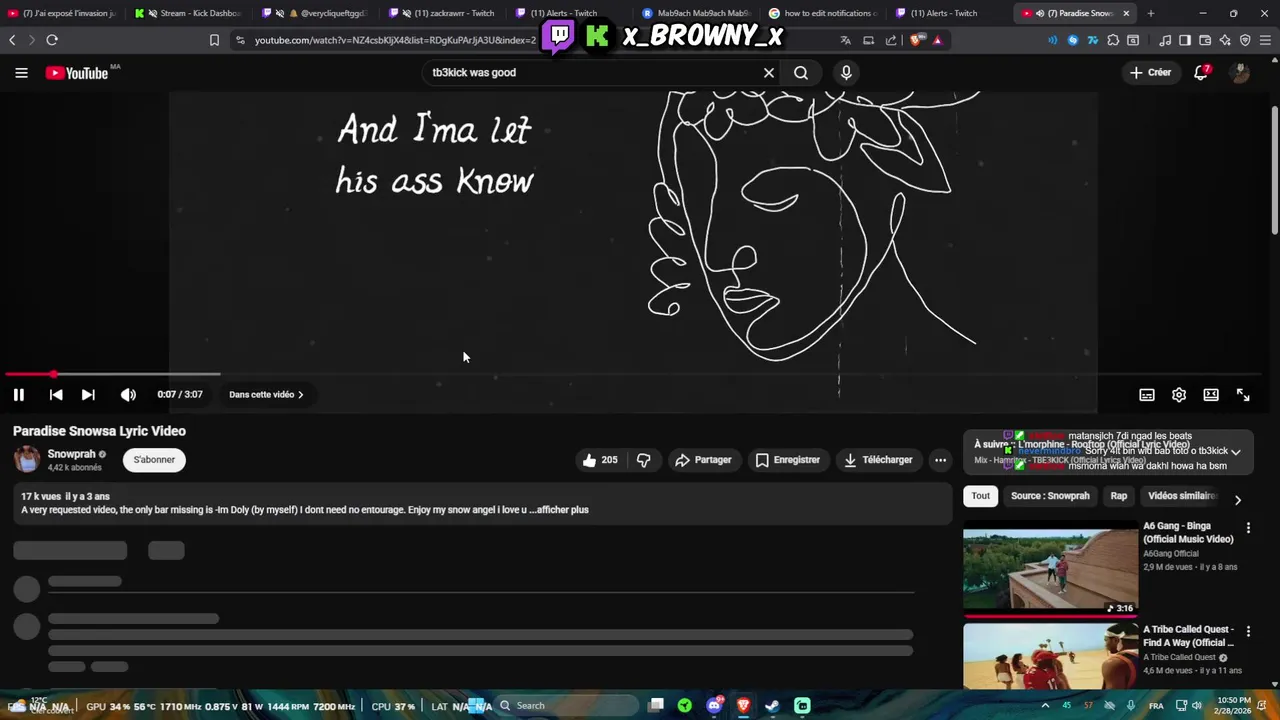Reload the page
This screenshot has height=720, width=1280.
pyautogui.click(x=52, y=40)
